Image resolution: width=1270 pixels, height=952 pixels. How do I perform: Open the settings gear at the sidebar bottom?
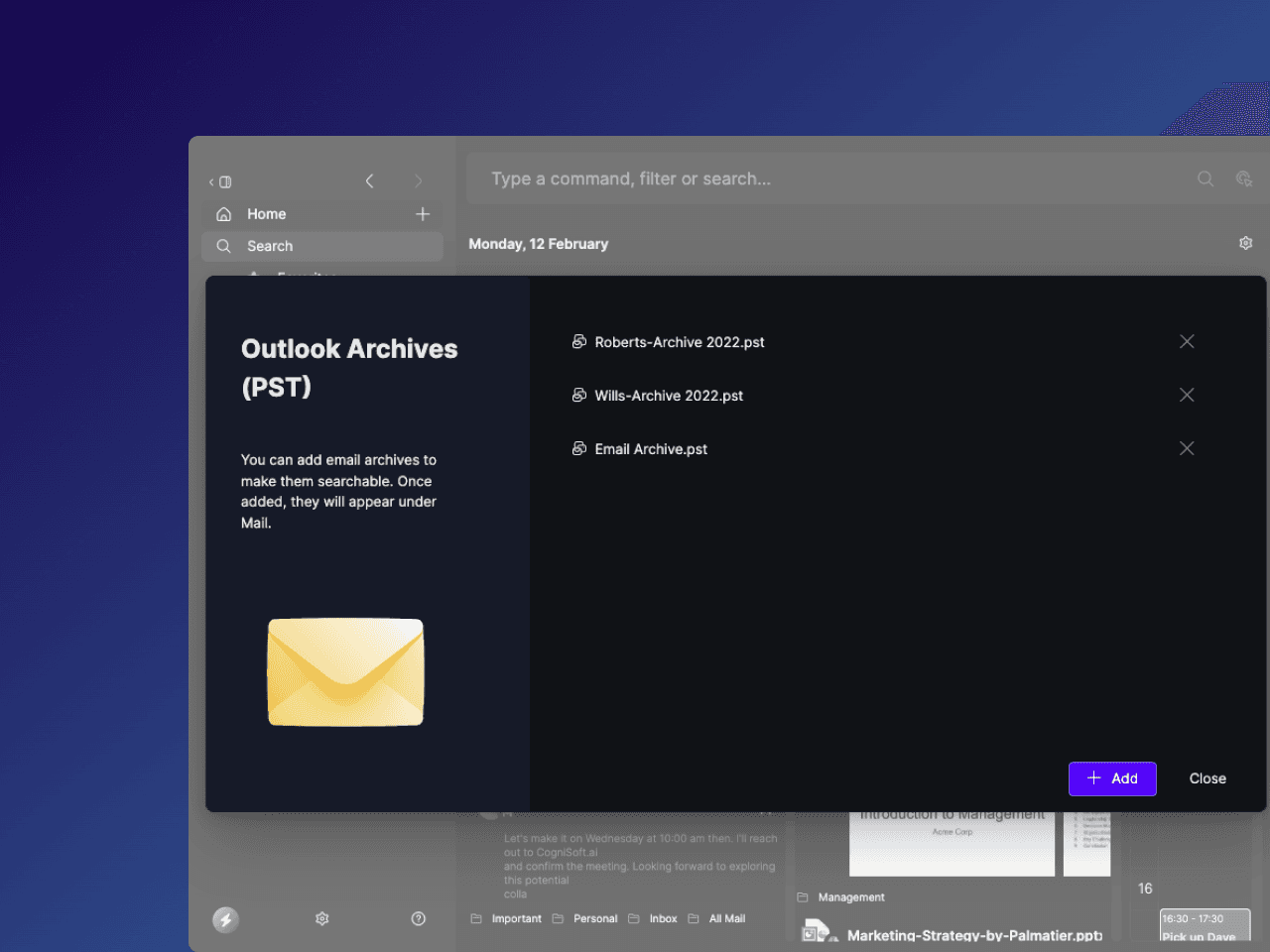[x=322, y=919]
